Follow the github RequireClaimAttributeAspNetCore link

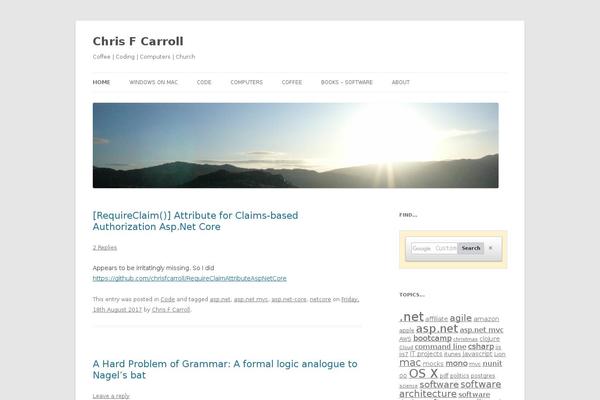point(189,278)
